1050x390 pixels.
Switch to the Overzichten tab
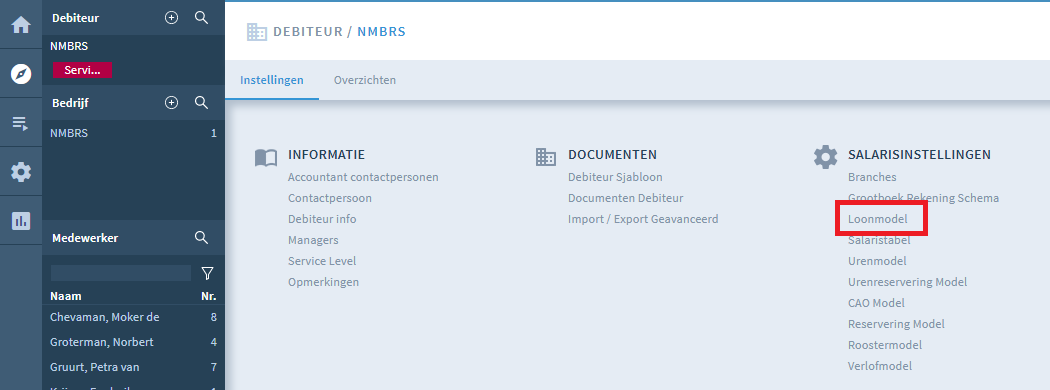pyautogui.click(x=365, y=80)
